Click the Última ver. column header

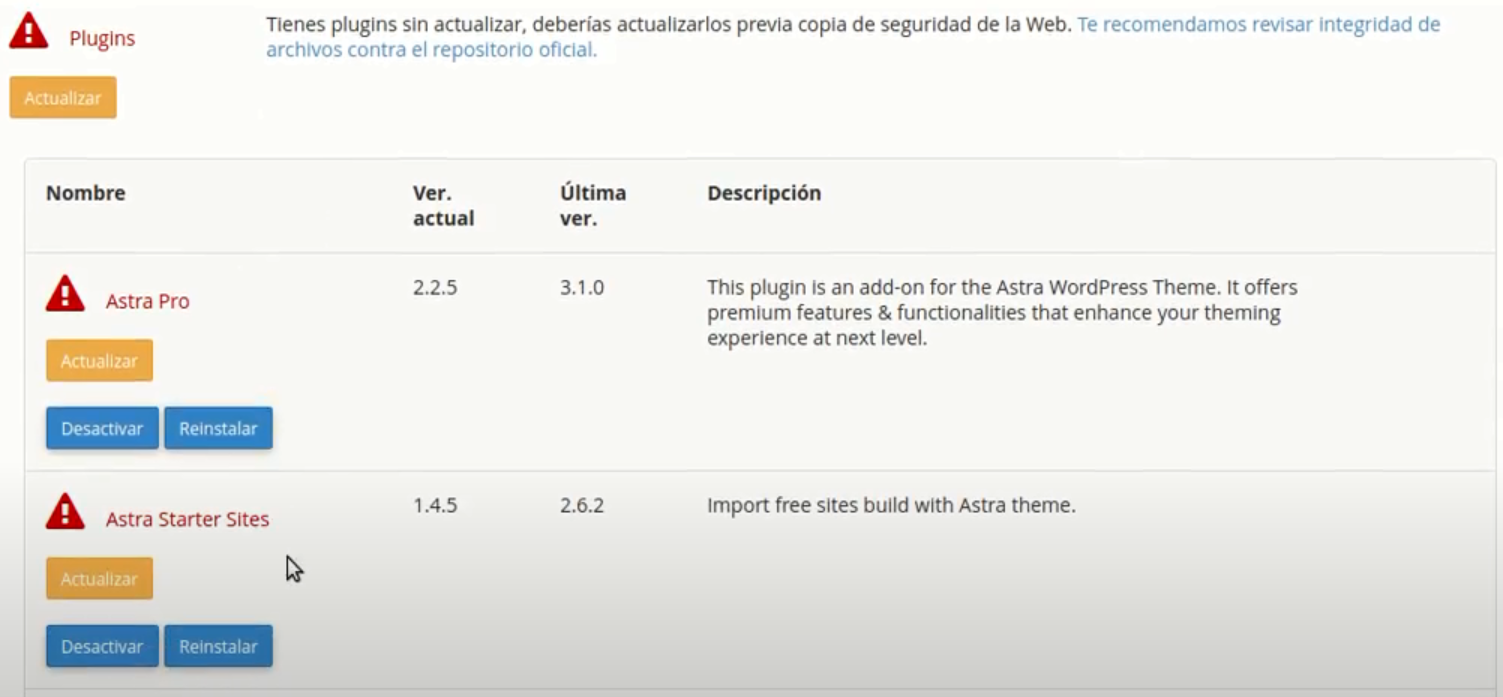(x=592, y=205)
